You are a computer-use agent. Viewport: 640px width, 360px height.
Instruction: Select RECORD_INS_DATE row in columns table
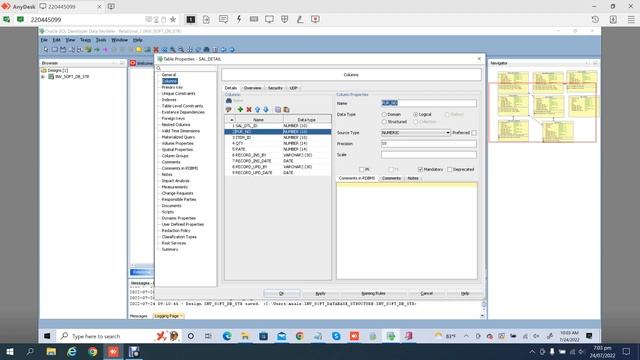(x=278, y=161)
